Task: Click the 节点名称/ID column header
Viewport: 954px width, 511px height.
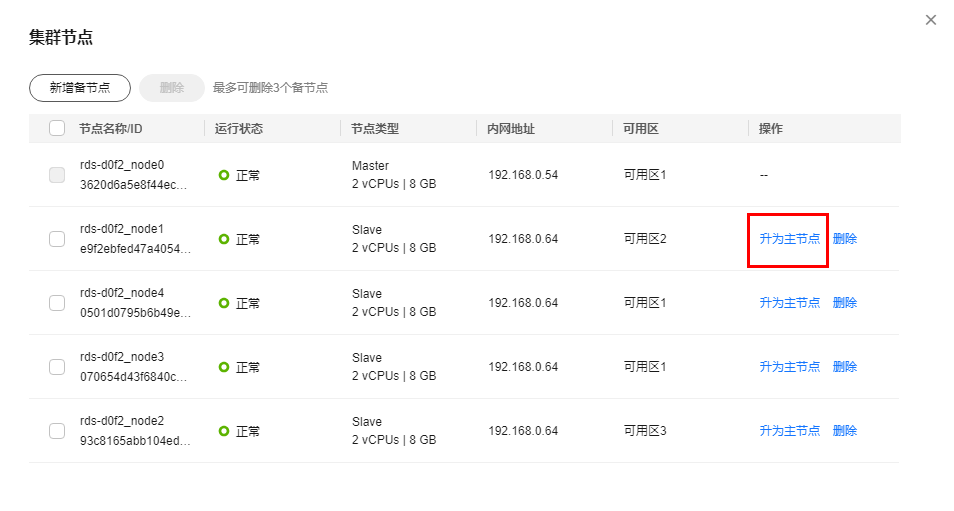Action: [113, 129]
